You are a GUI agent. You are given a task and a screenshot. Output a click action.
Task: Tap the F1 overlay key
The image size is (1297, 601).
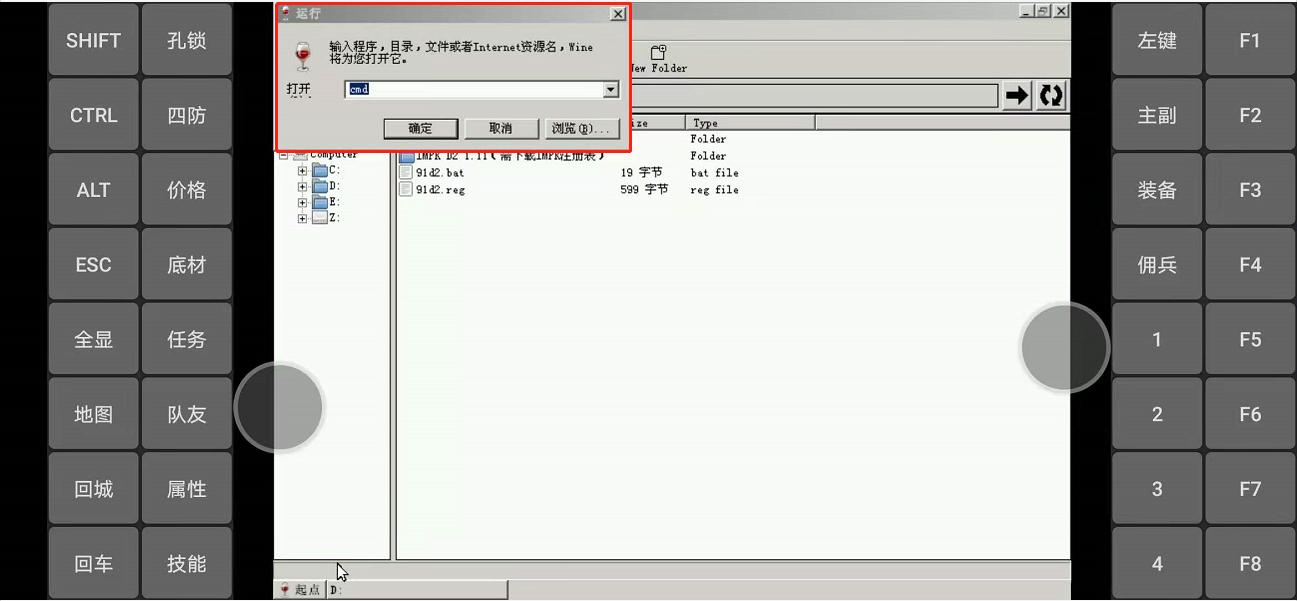pos(1250,40)
